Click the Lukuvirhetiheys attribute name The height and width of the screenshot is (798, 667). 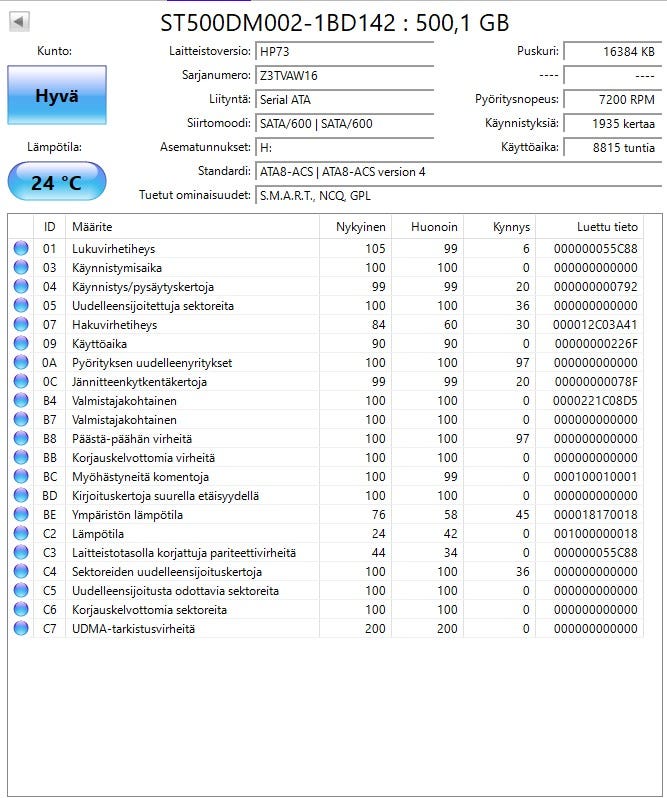(x=113, y=249)
